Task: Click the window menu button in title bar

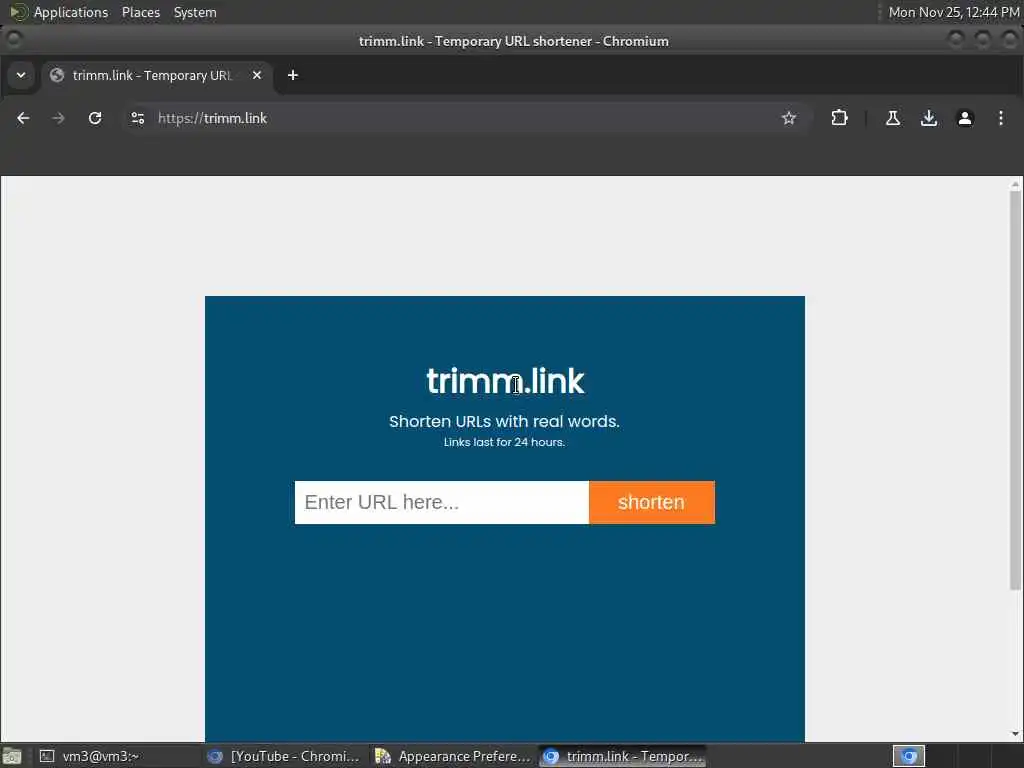Action: (x=14, y=40)
